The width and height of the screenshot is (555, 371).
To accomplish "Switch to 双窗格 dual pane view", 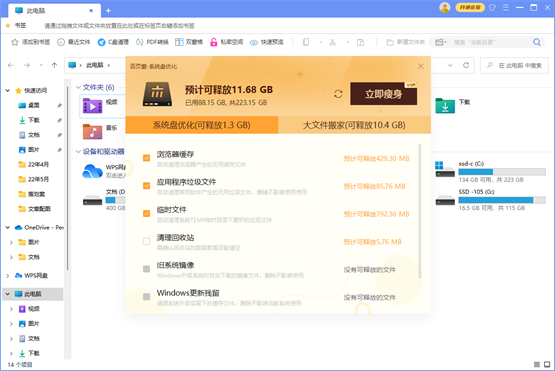I will click(x=189, y=42).
